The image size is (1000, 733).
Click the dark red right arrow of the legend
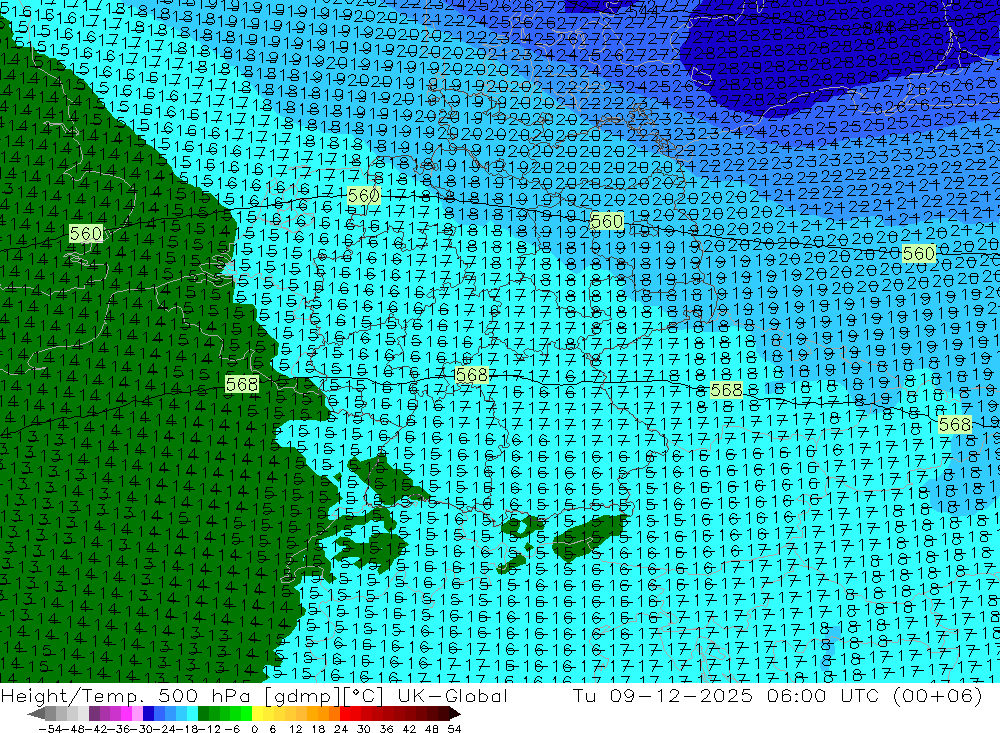[x=454, y=714]
